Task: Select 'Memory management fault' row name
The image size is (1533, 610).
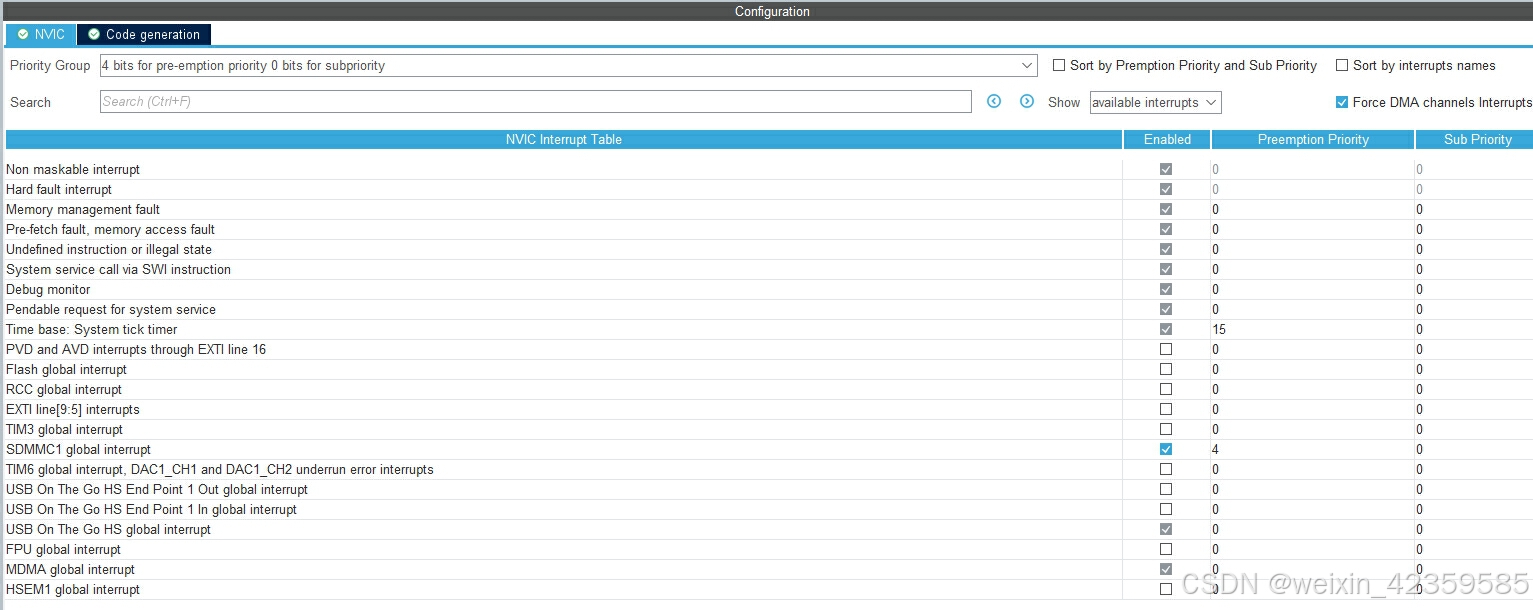Action: [83, 210]
